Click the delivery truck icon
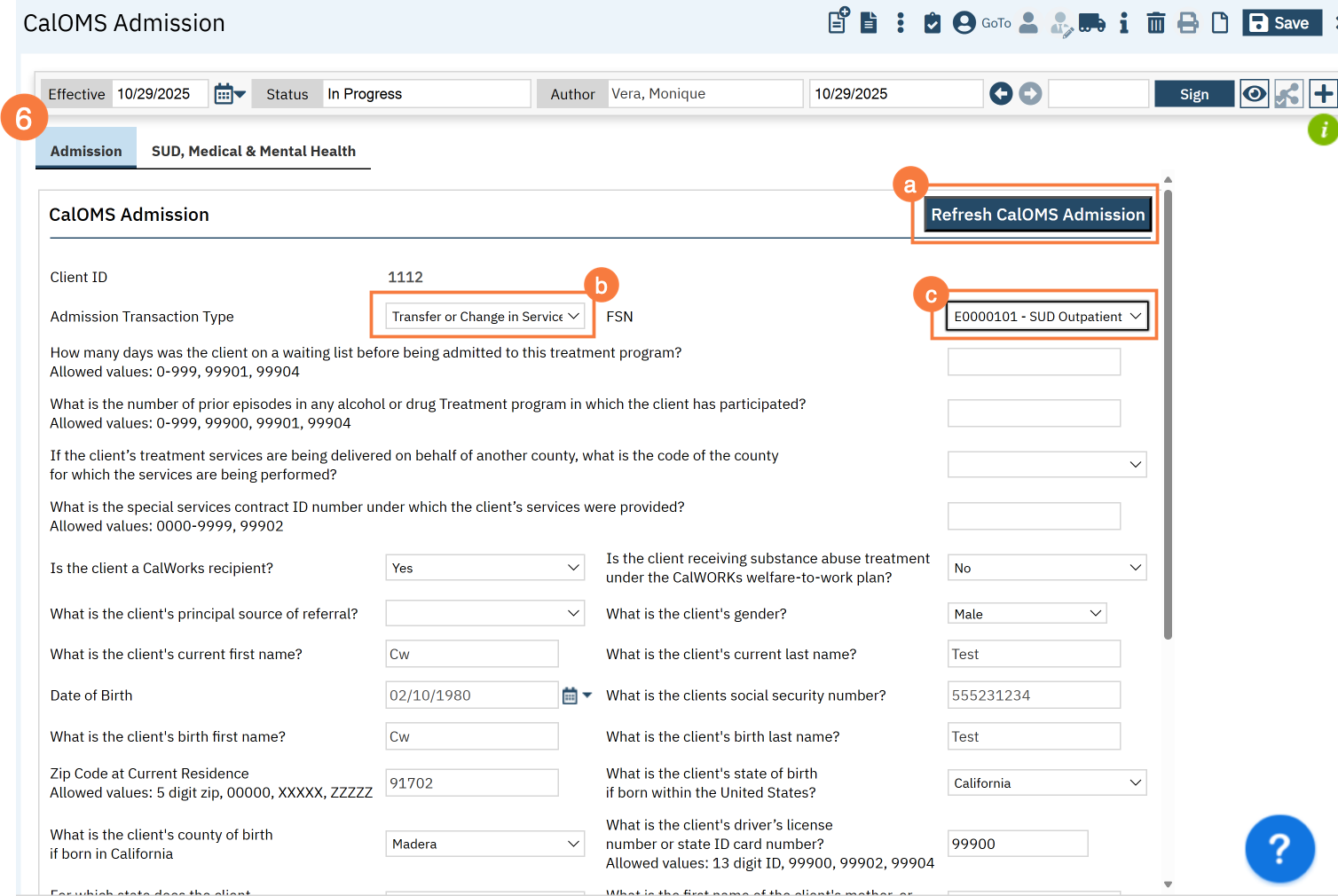The width and height of the screenshot is (1338, 896). click(1092, 23)
